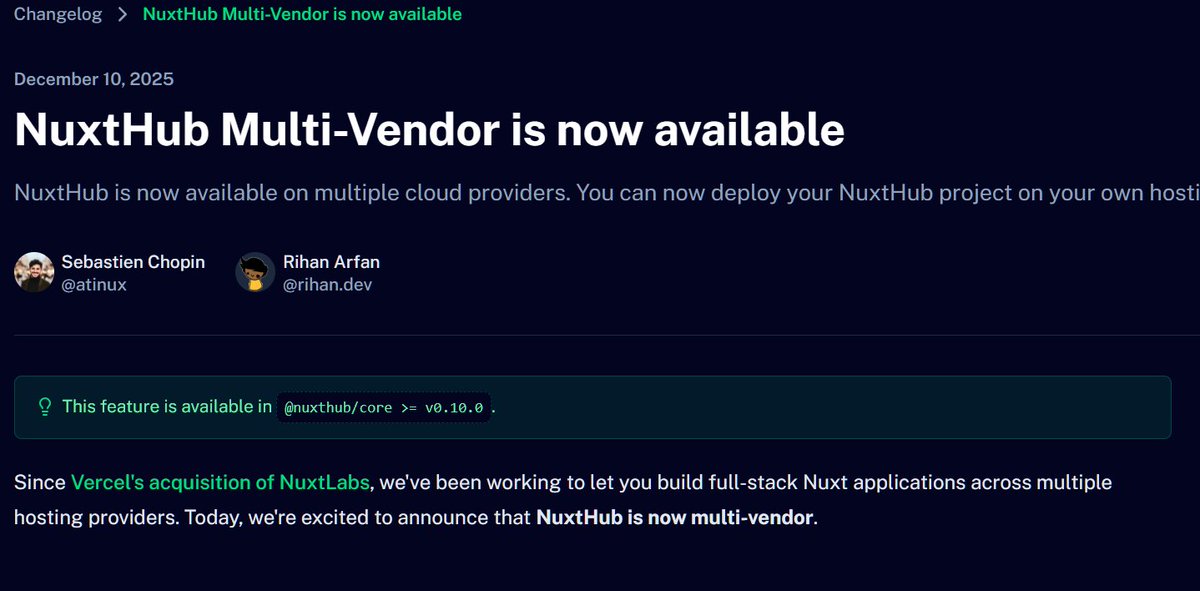Image resolution: width=1200 pixels, height=591 pixels.
Task: Open the current page breadcrumb 'NuxtHub Multi-Vendor is now available'
Action: [302, 15]
